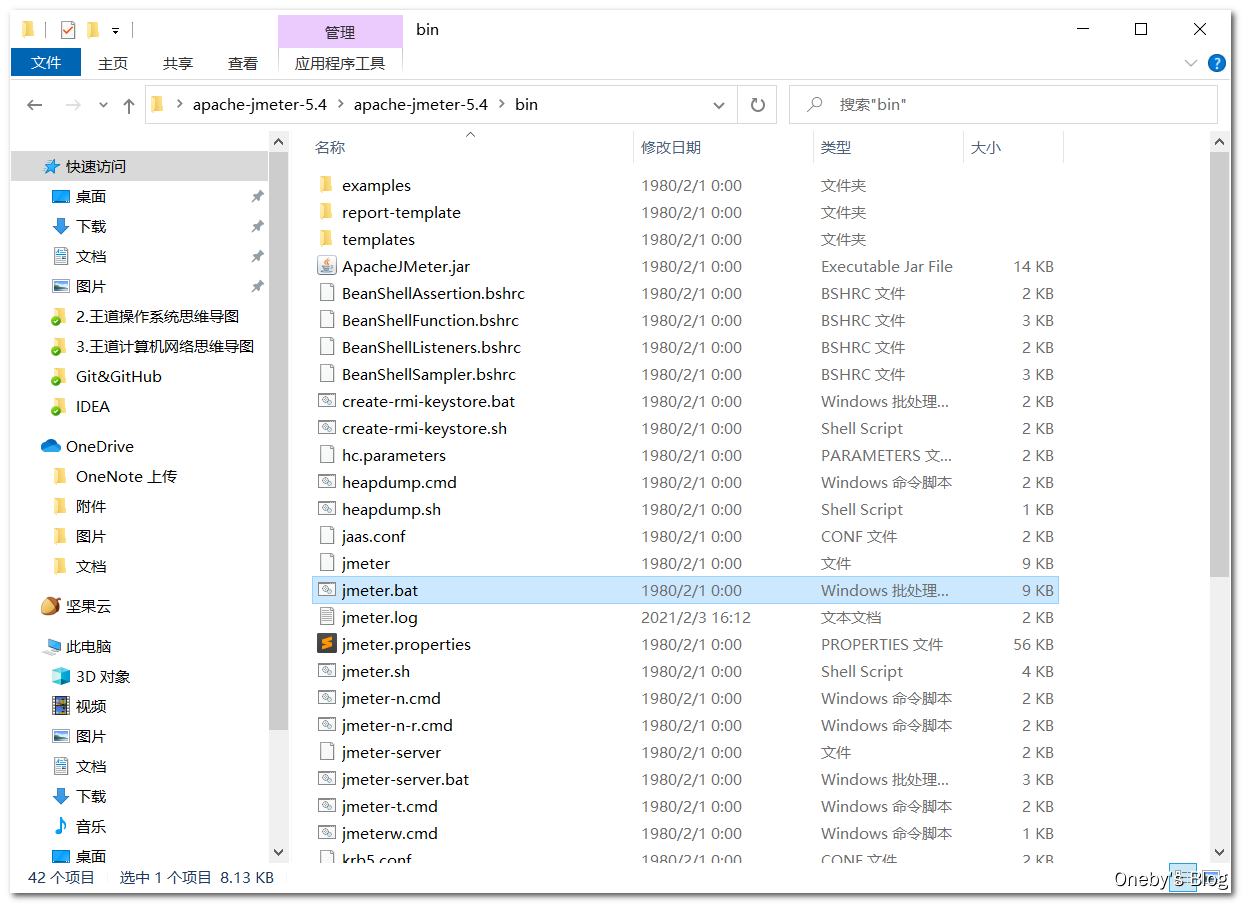Open 3D 对象 in the sidebar
This screenshot has height=904, width=1242.
[x=91, y=676]
